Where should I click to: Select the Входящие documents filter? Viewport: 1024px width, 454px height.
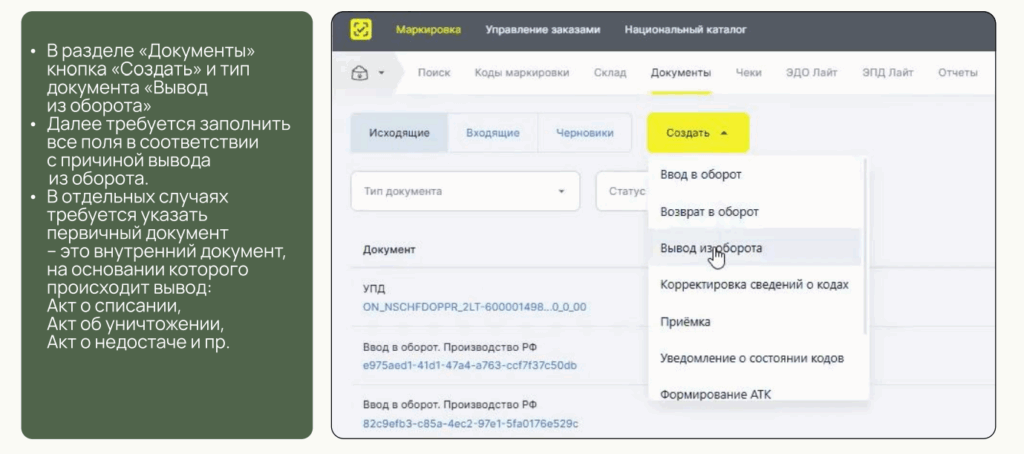click(492, 133)
